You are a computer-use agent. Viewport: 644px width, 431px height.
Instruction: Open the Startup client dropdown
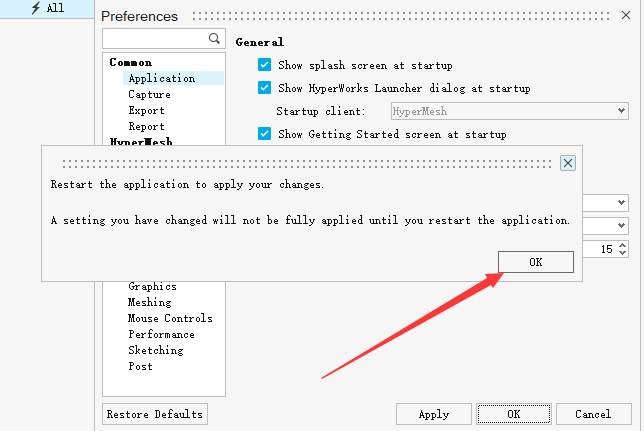pyautogui.click(x=509, y=110)
